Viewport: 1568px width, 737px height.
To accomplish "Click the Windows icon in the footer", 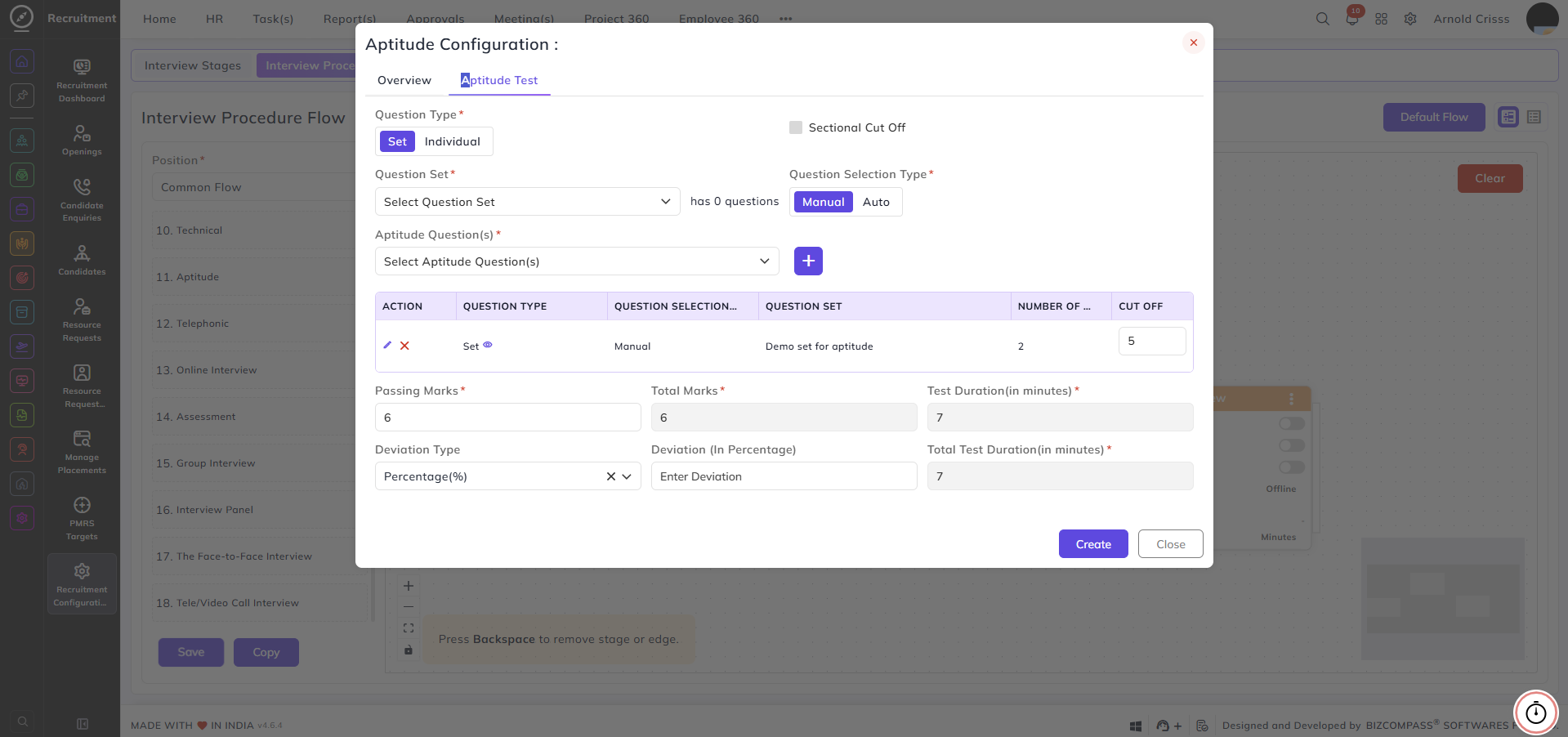I will (x=1136, y=726).
